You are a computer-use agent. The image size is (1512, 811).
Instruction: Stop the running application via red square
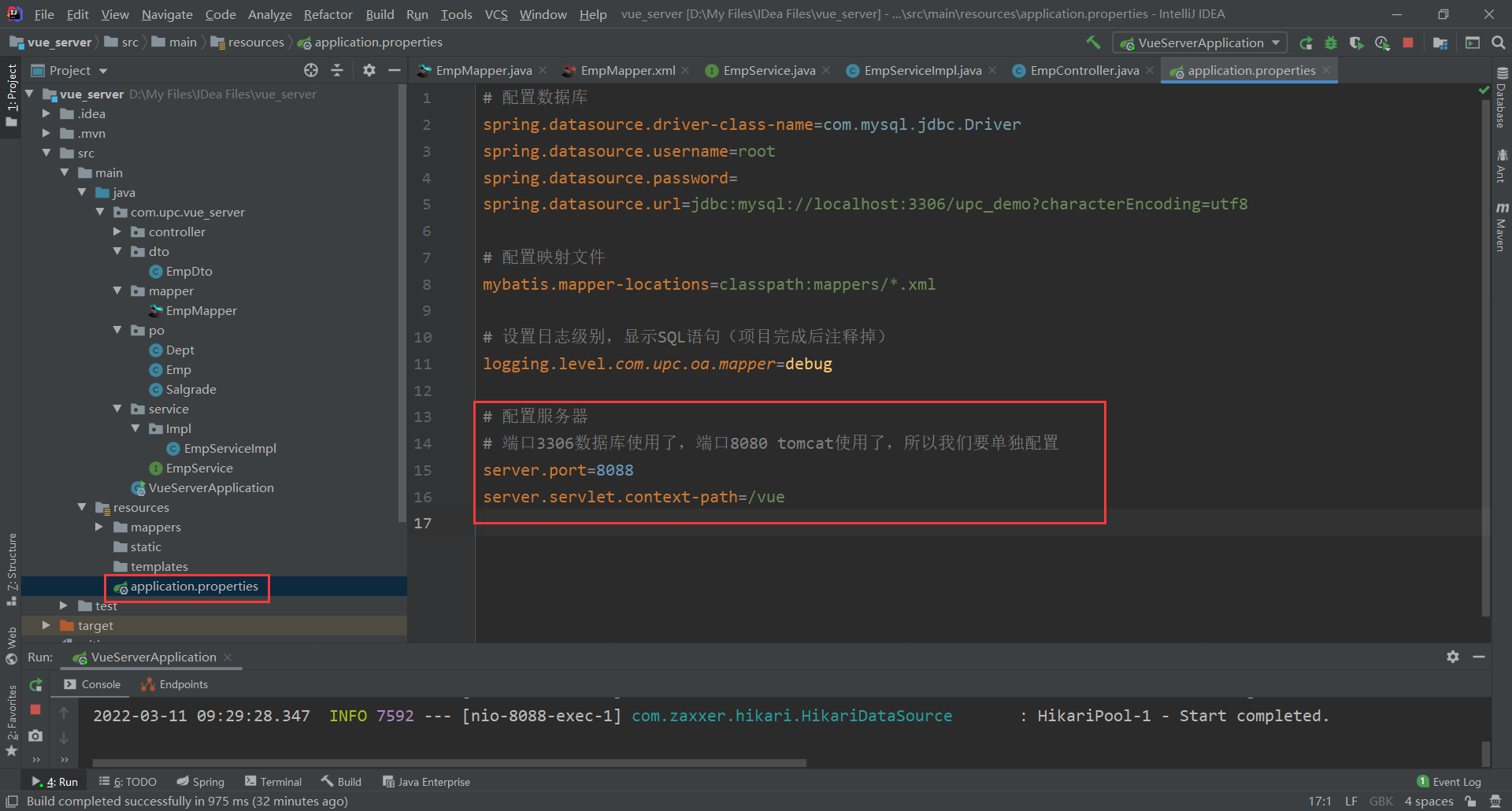tap(1408, 43)
